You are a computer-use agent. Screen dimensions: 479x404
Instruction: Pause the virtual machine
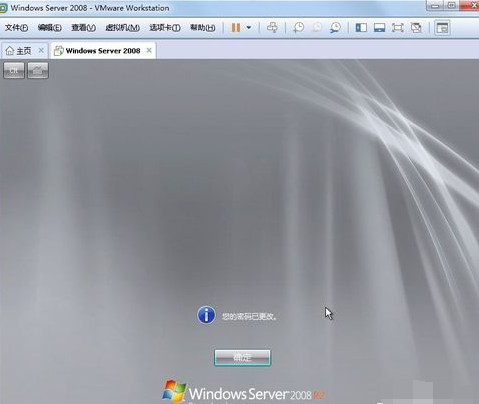[236, 27]
